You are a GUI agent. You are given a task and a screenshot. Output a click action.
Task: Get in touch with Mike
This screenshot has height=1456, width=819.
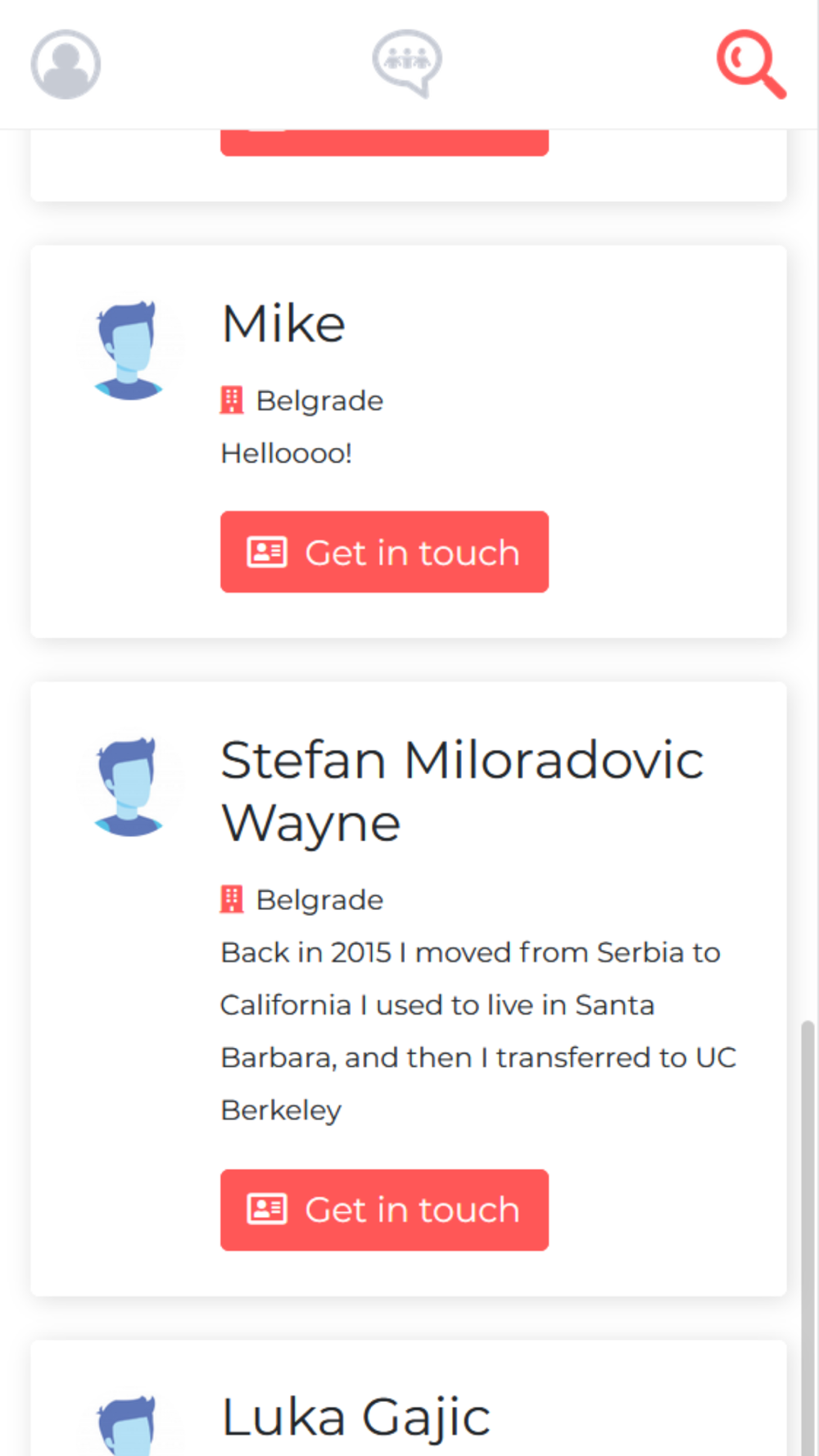[384, 552]
